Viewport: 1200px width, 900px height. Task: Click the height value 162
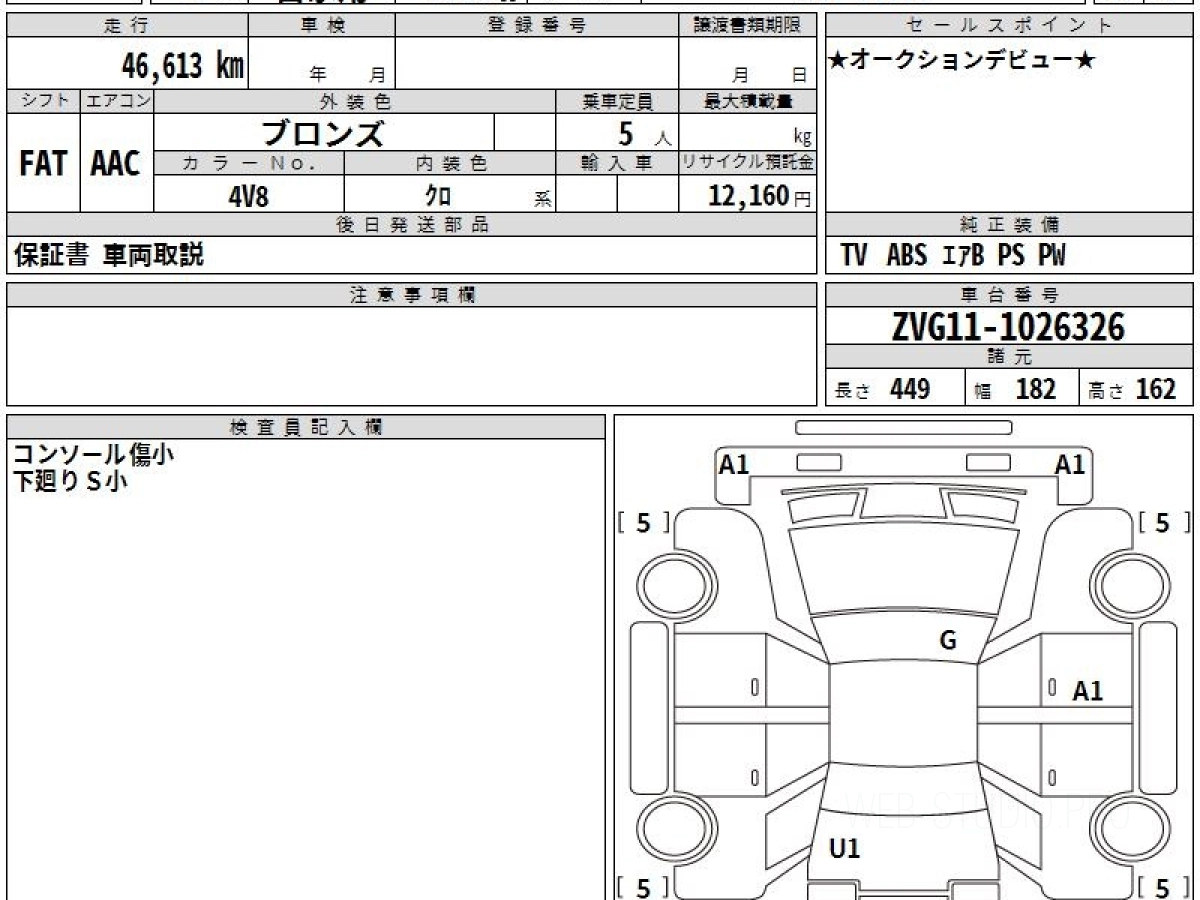[1155, 389]
